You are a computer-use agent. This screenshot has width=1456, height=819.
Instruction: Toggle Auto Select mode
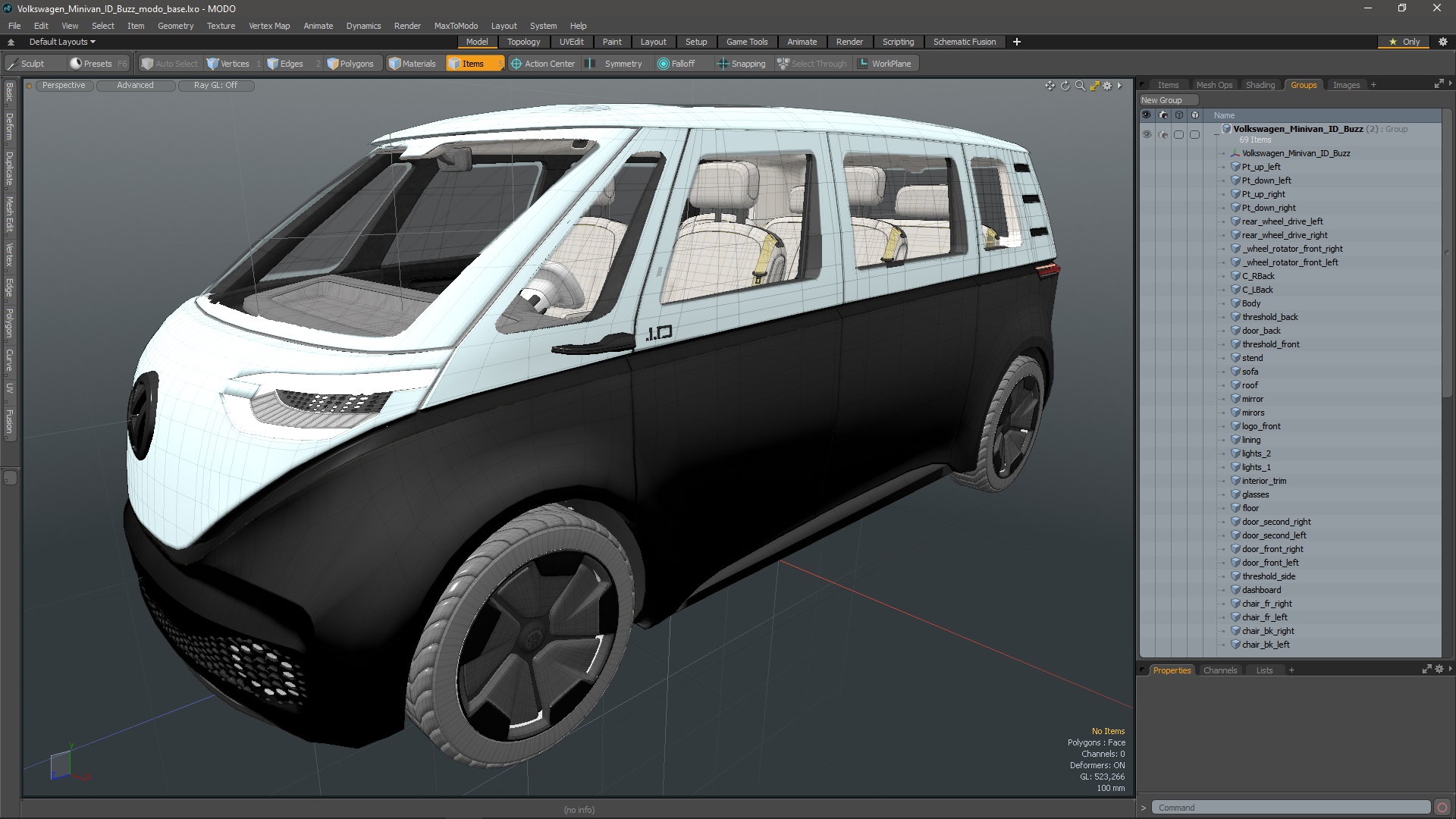(170, 64)
